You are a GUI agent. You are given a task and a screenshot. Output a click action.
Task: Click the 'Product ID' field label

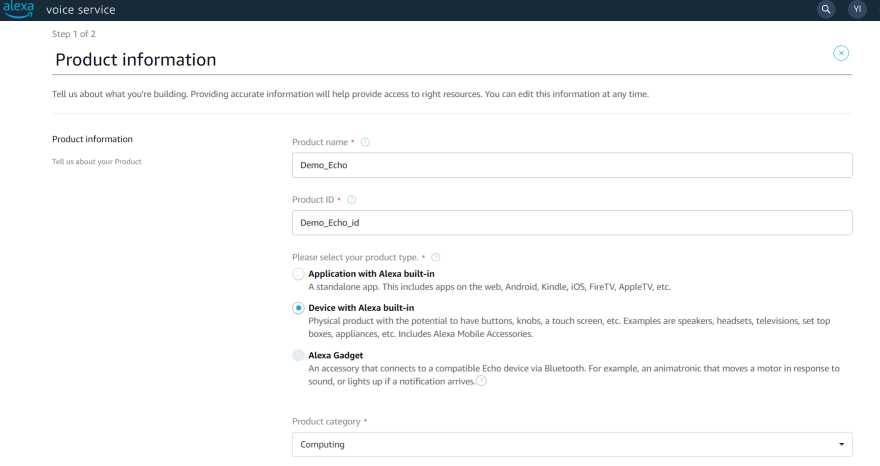point(313,200)
